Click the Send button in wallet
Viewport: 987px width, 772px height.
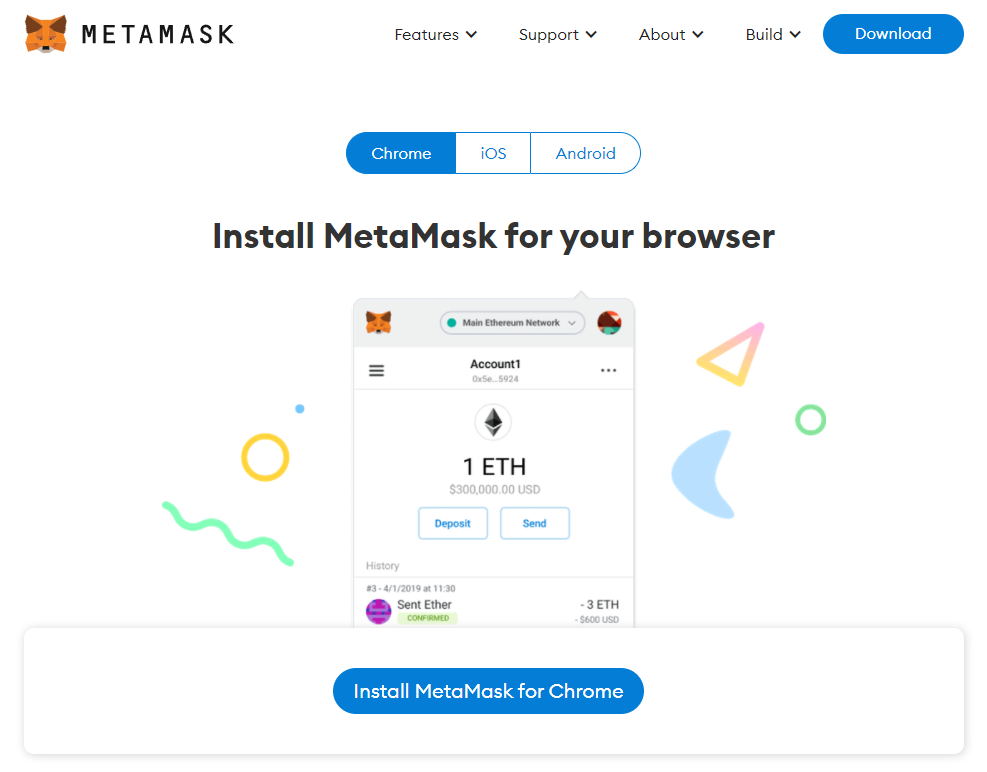534,523
